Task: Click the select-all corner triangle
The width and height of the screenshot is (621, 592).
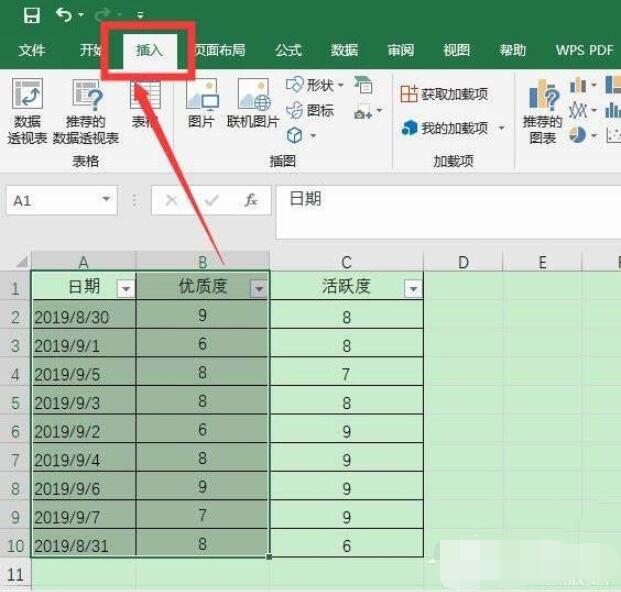Action: tap(22, 261)
